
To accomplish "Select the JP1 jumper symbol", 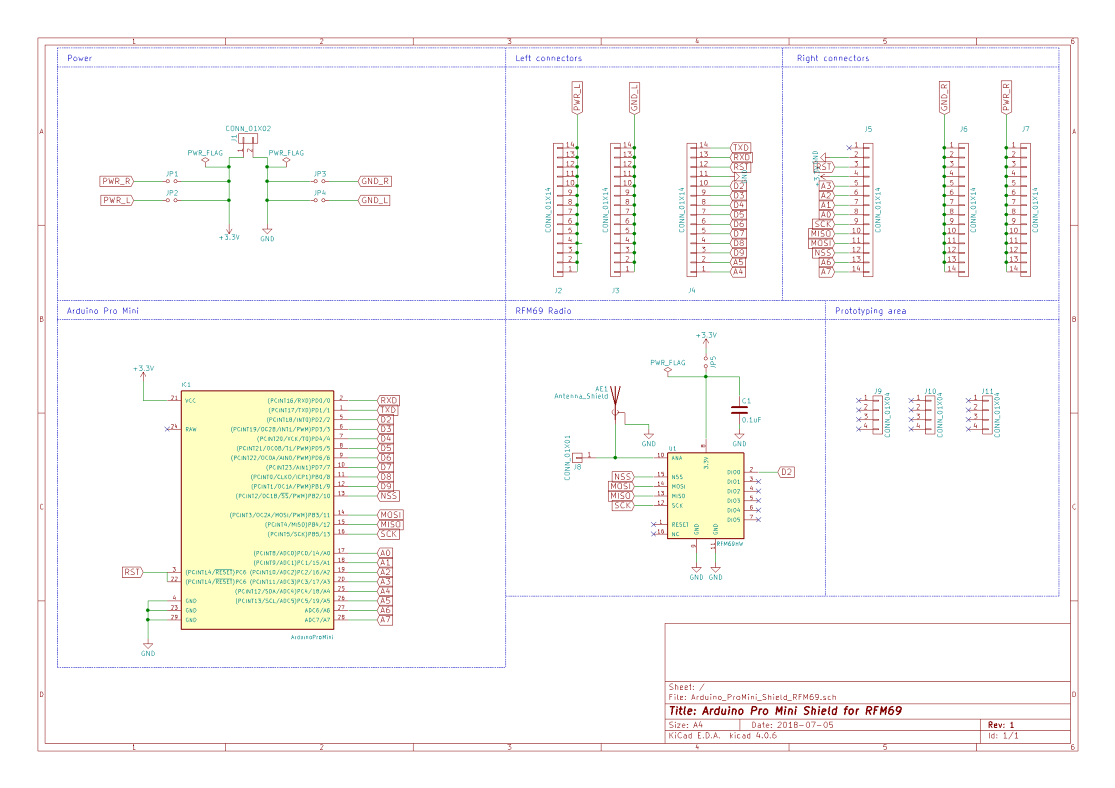I will click(172, 182).
